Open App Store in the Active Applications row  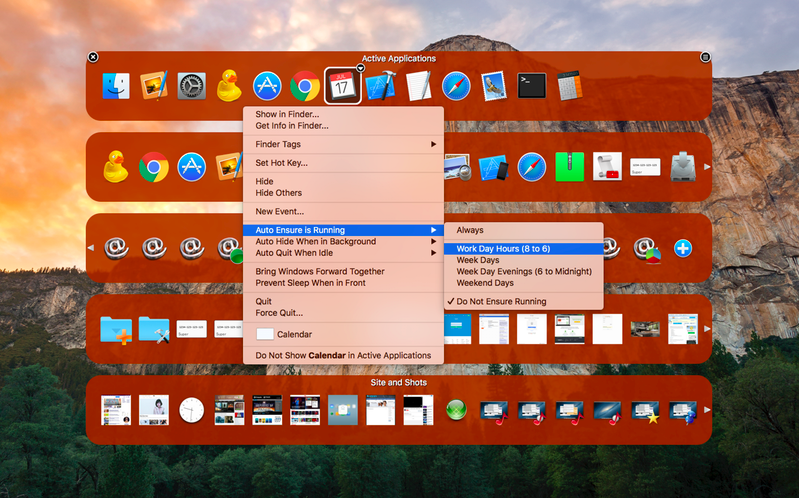coord(267,86)
